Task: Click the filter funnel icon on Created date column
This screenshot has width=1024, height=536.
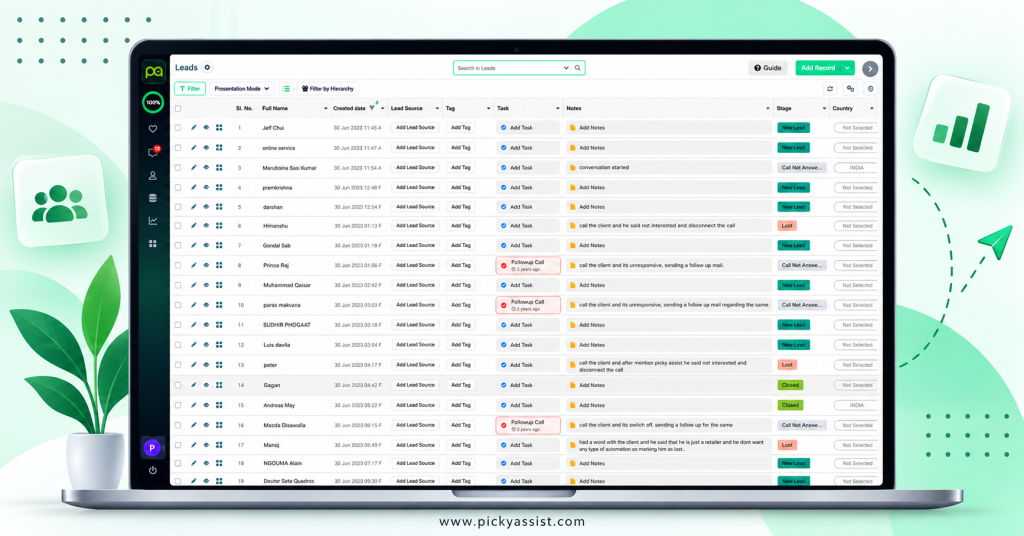Action: [372, 108]
